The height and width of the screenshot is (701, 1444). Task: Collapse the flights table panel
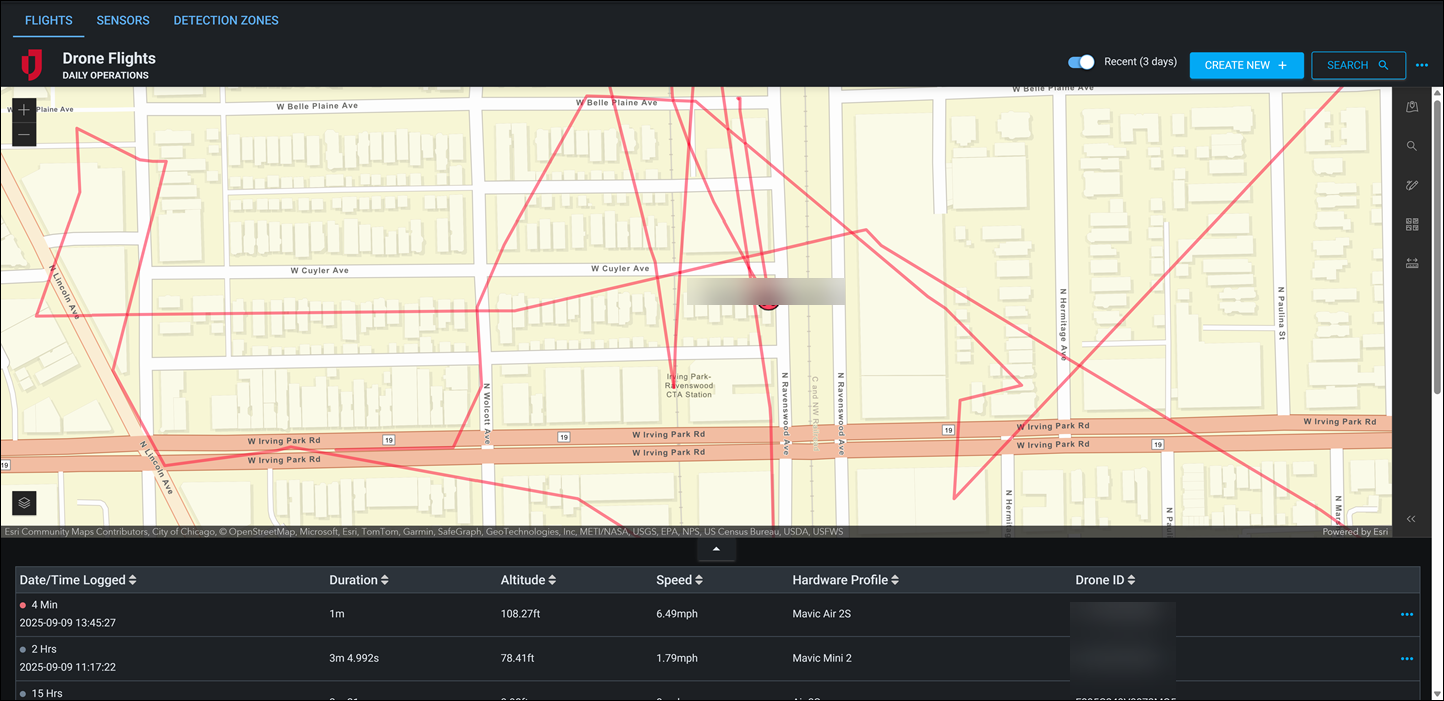pos(716,548)
